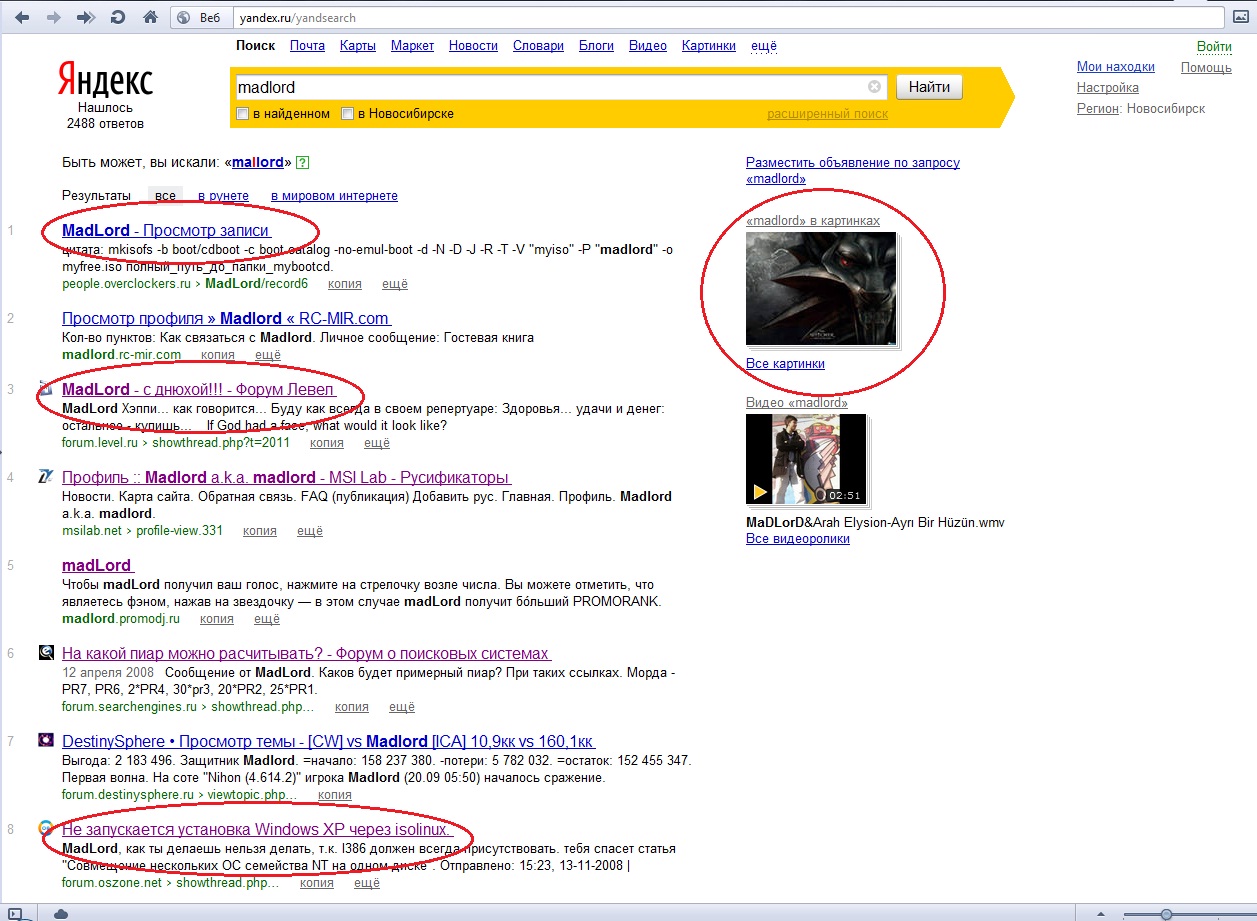Adjust the zoom slider handle in status bar

[x=1166, y=914]
